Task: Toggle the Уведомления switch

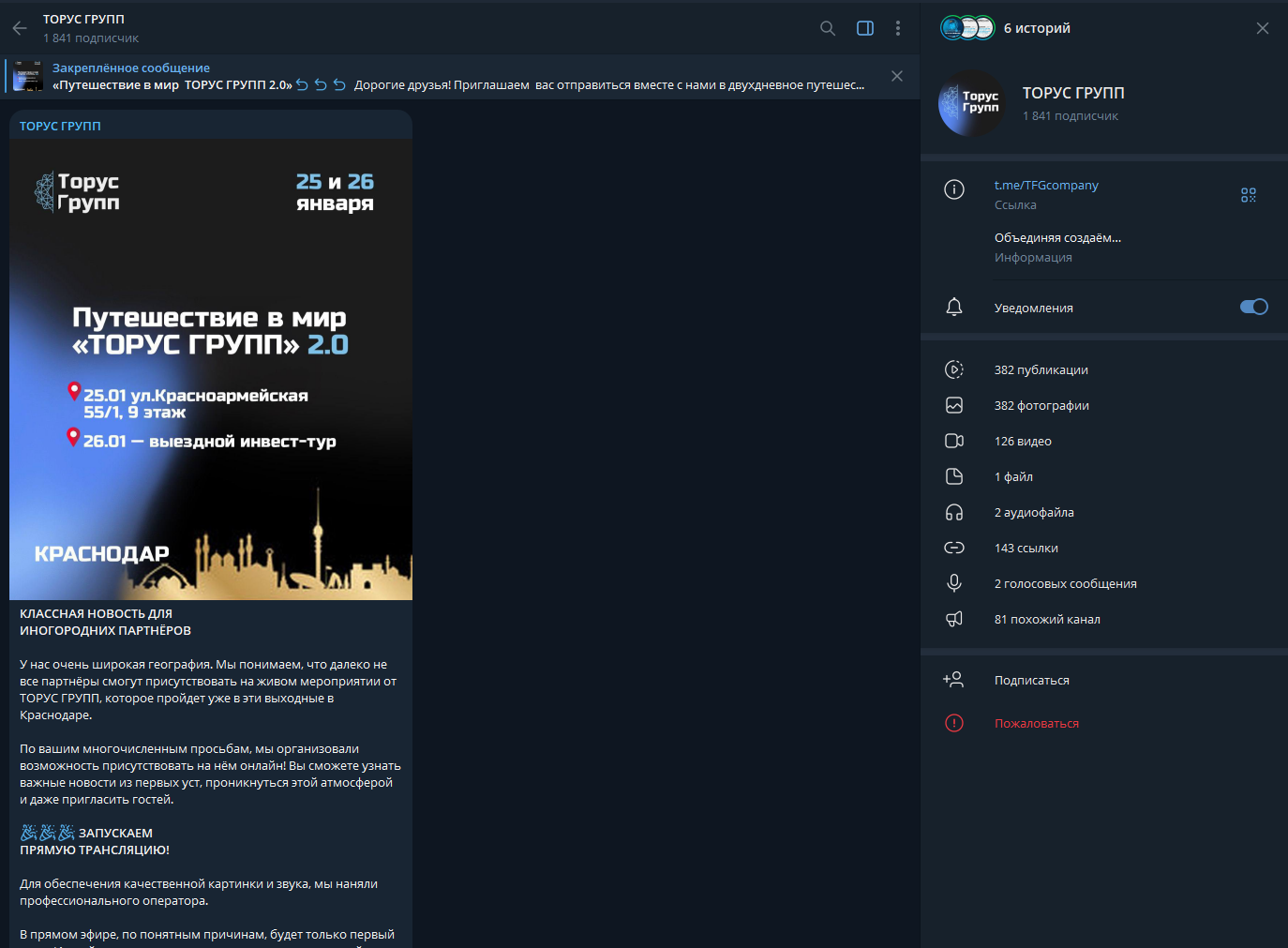Action: (1253, 307)
